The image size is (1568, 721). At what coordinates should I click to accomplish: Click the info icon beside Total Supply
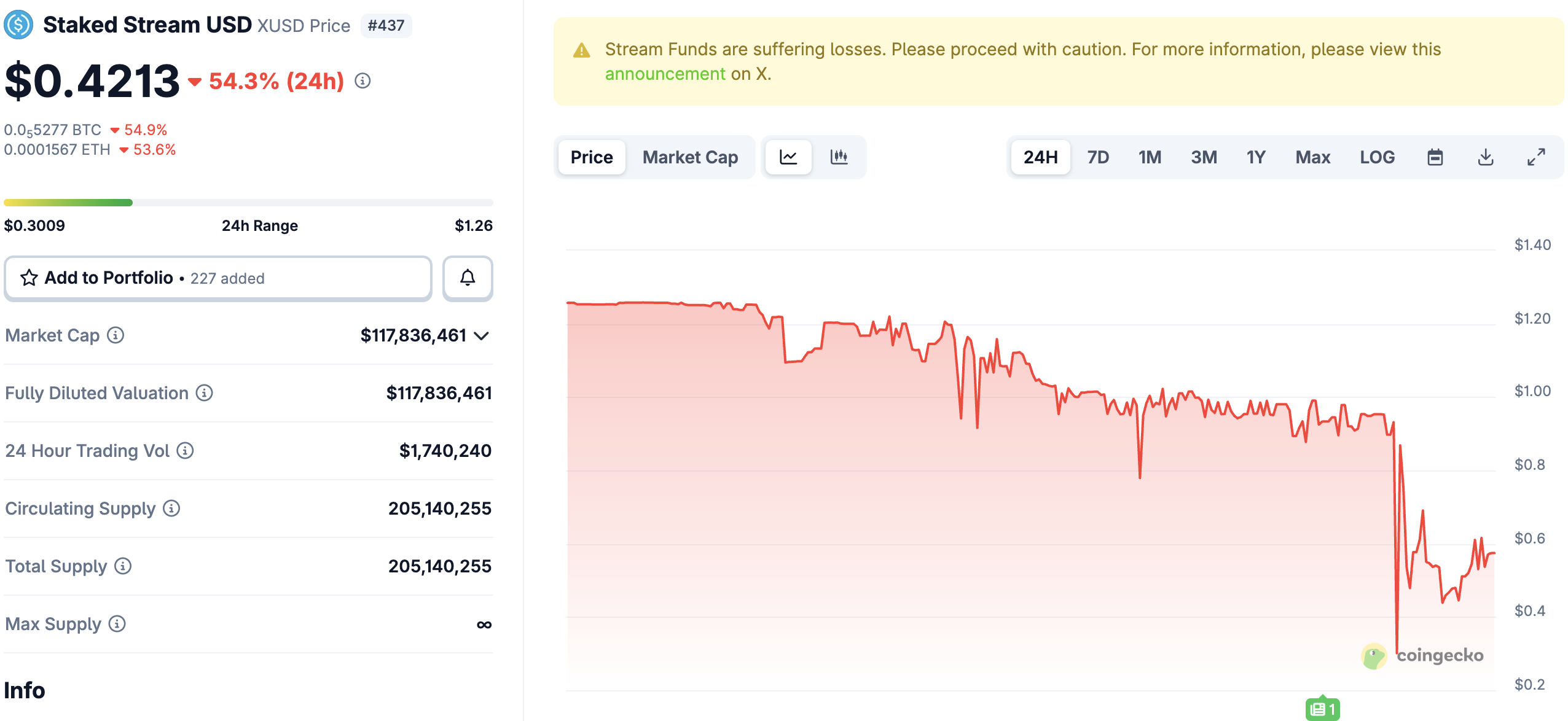122,566
